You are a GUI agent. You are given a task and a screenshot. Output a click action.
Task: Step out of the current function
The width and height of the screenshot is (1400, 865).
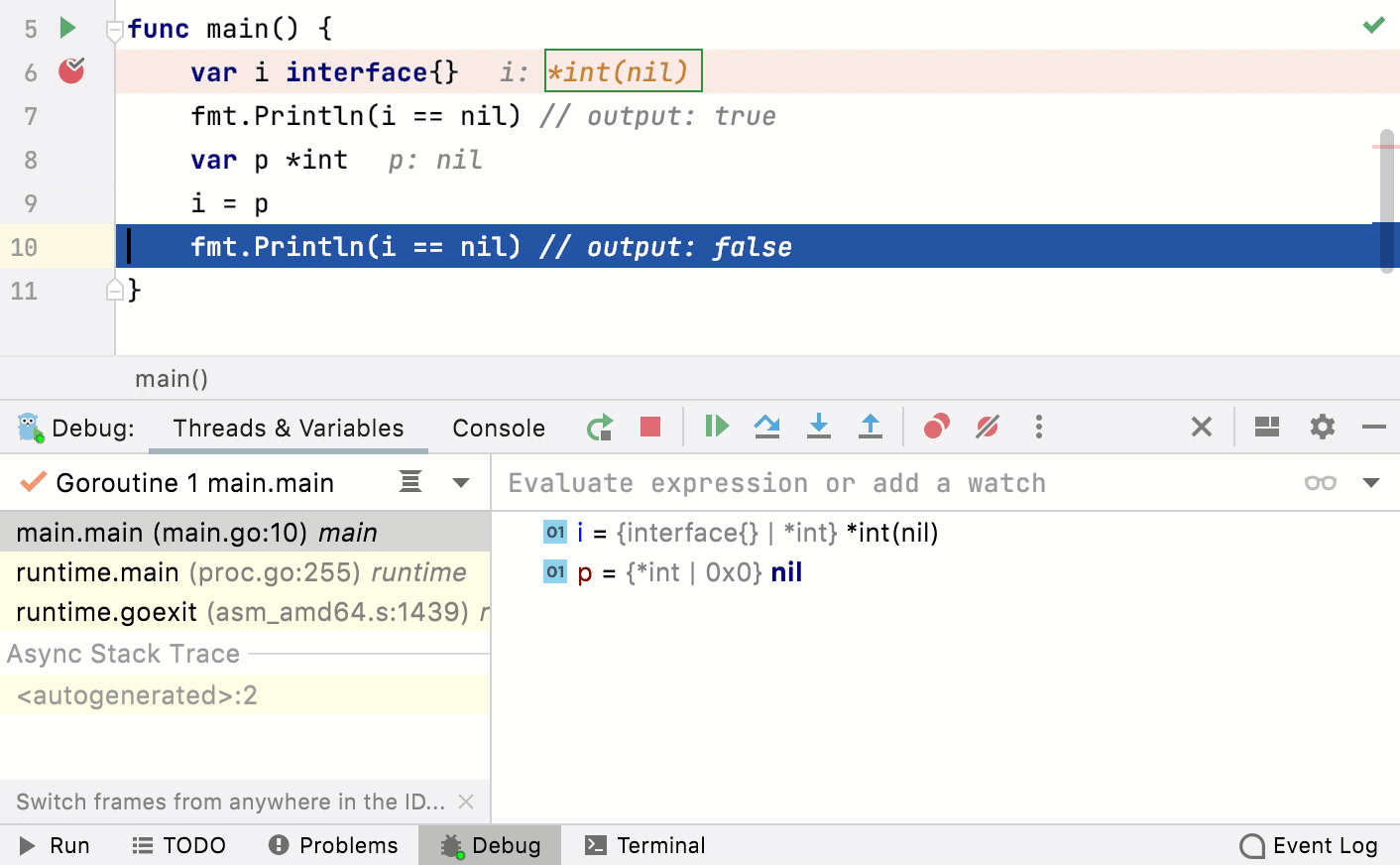870,427
